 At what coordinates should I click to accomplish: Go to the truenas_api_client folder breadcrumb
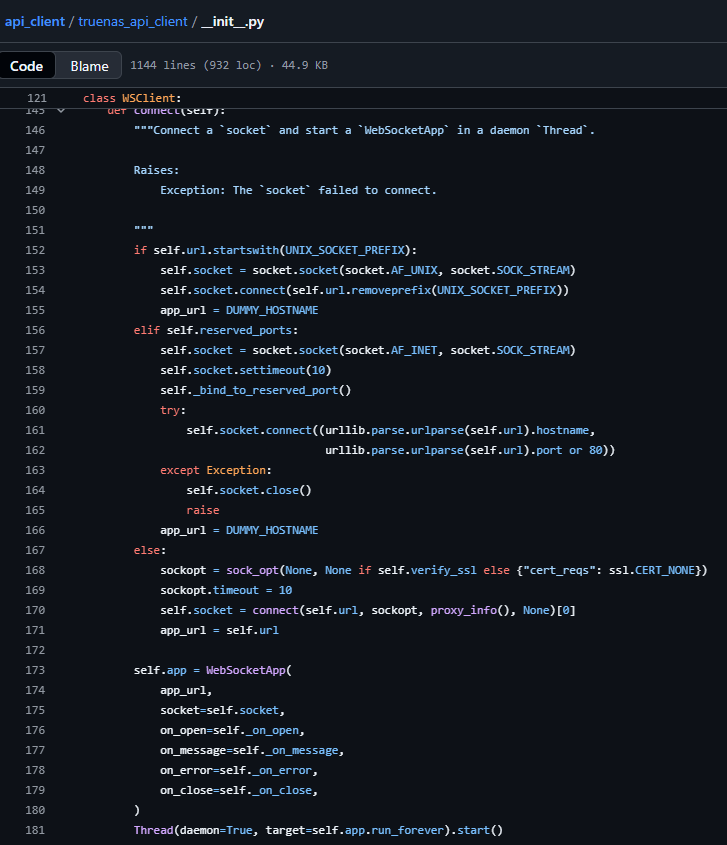(132, 21)
